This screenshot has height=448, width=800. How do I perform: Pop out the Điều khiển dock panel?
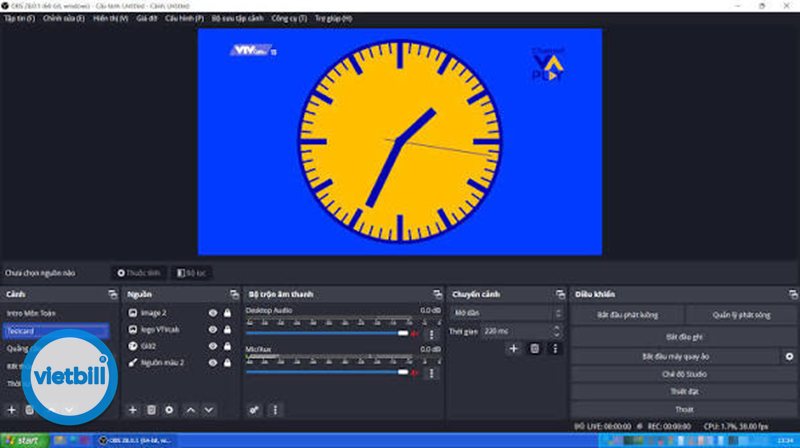click(792, 294)
